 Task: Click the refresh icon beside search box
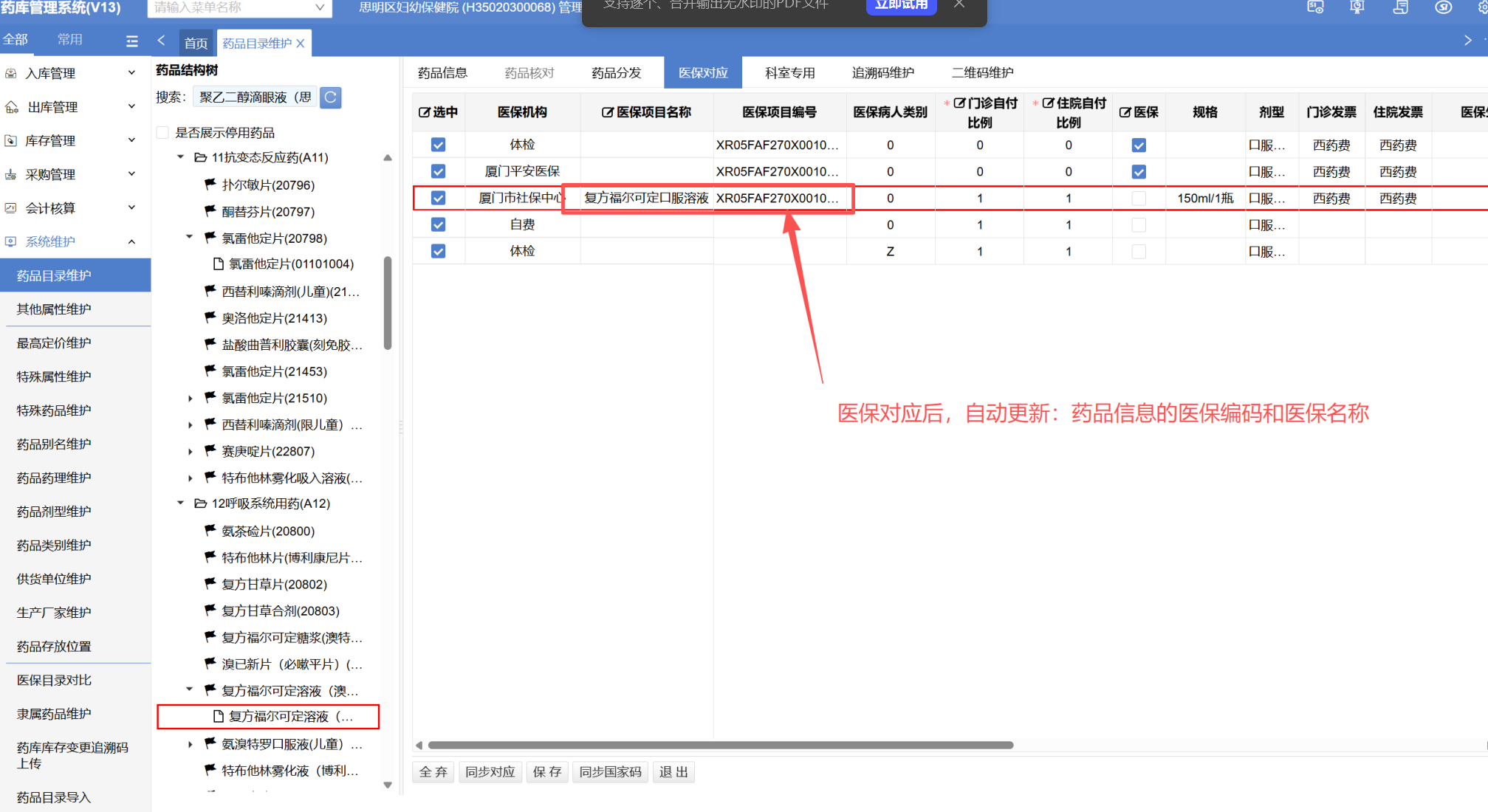pyautogui.click(x=330, y=97)
